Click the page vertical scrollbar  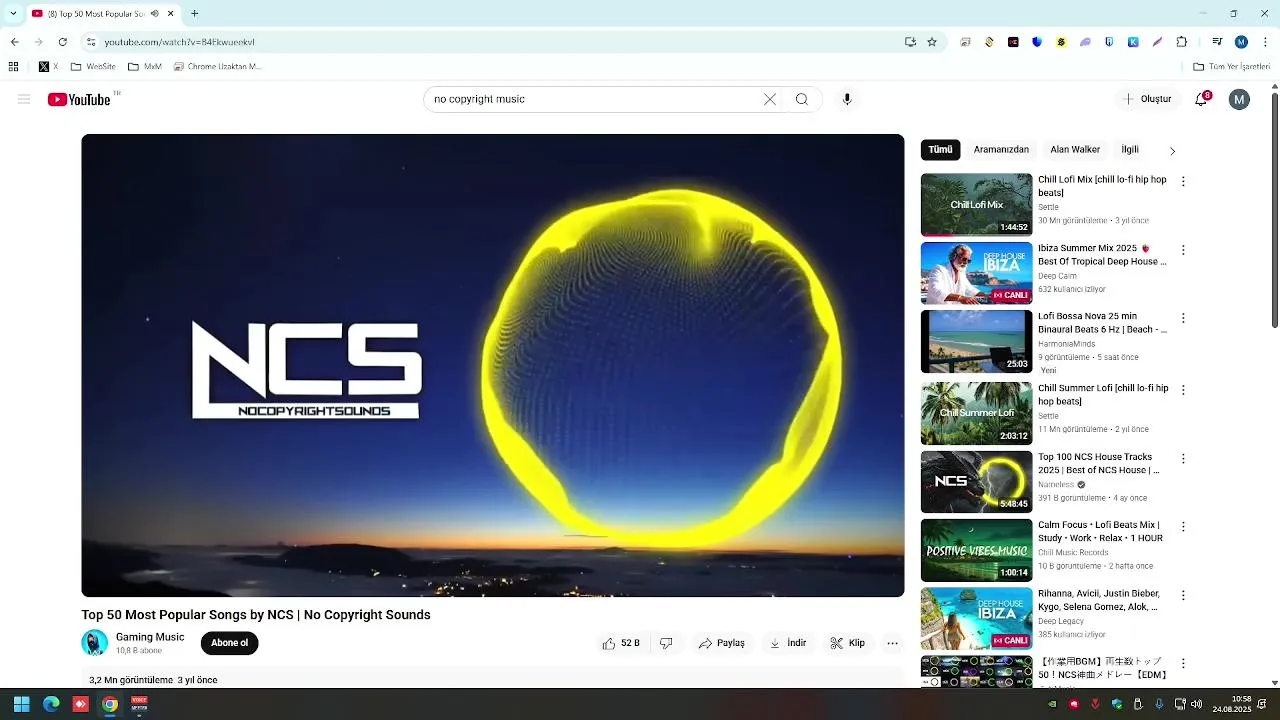point(1274,210)
